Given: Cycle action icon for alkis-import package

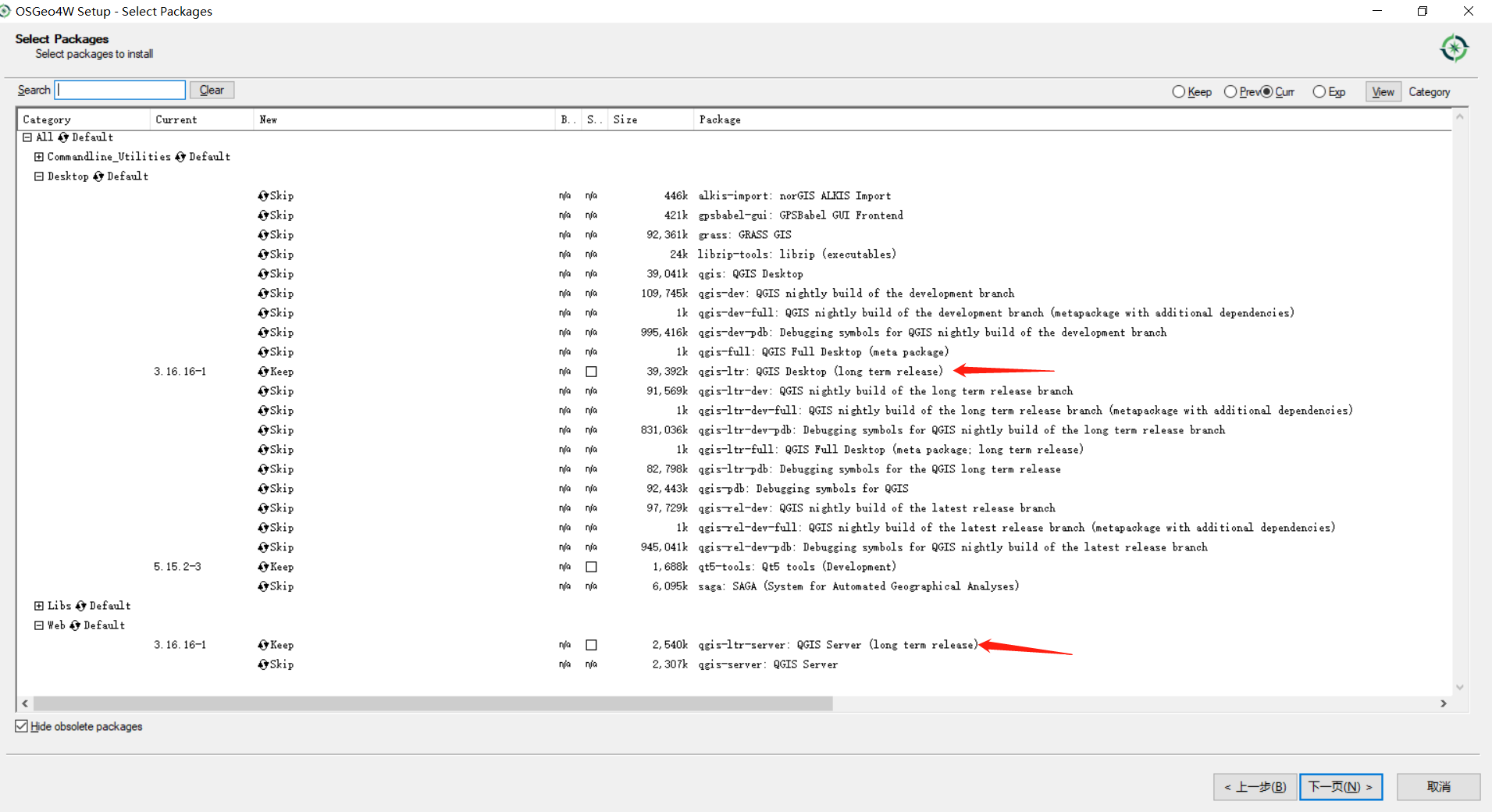Looking at the screenshot, I should click(263, 196).
